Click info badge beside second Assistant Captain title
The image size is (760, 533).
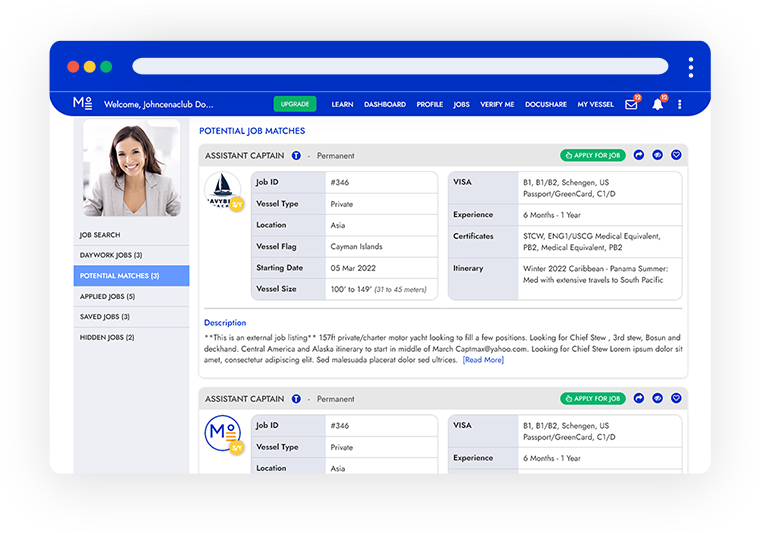tap(296, 399)
